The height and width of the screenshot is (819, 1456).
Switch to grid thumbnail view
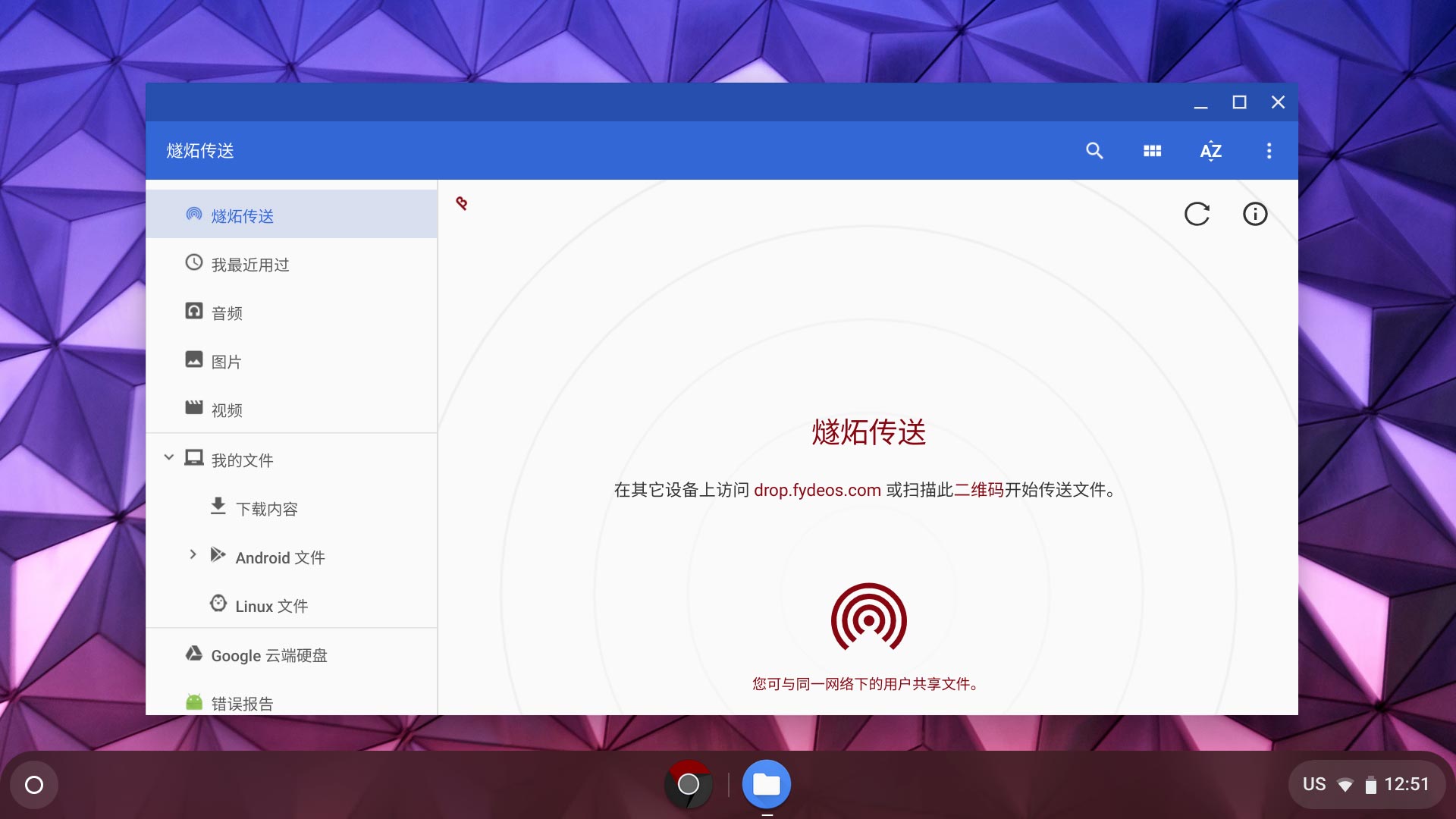[1152, 151]
